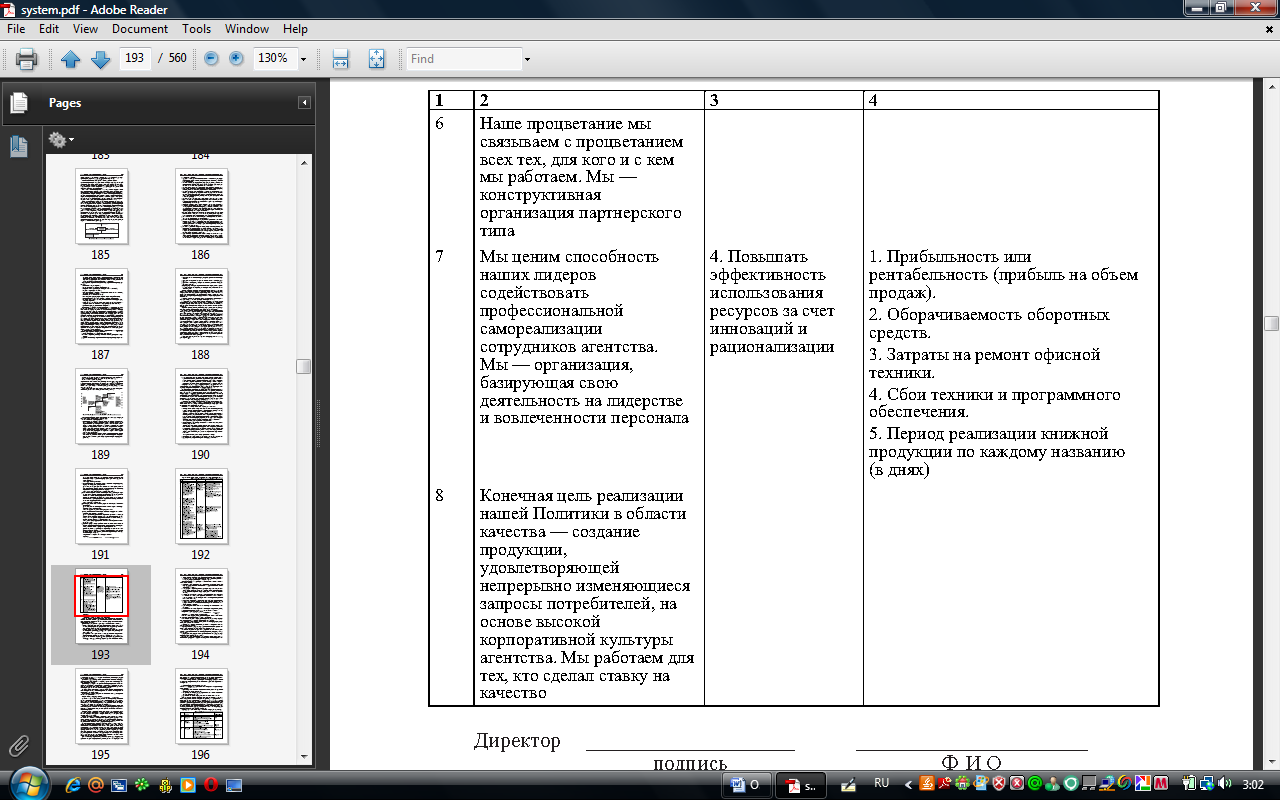The image size is (1280, 800).
Task: Open the Edit menu
Action: point(49,29)
